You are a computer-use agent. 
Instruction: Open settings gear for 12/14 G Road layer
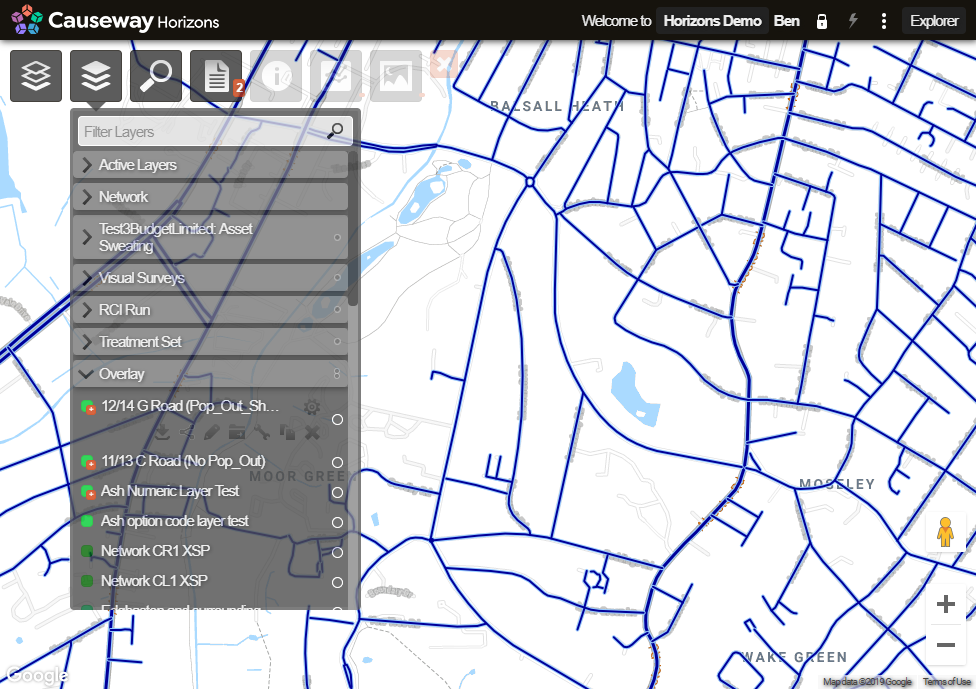point(311,406)
